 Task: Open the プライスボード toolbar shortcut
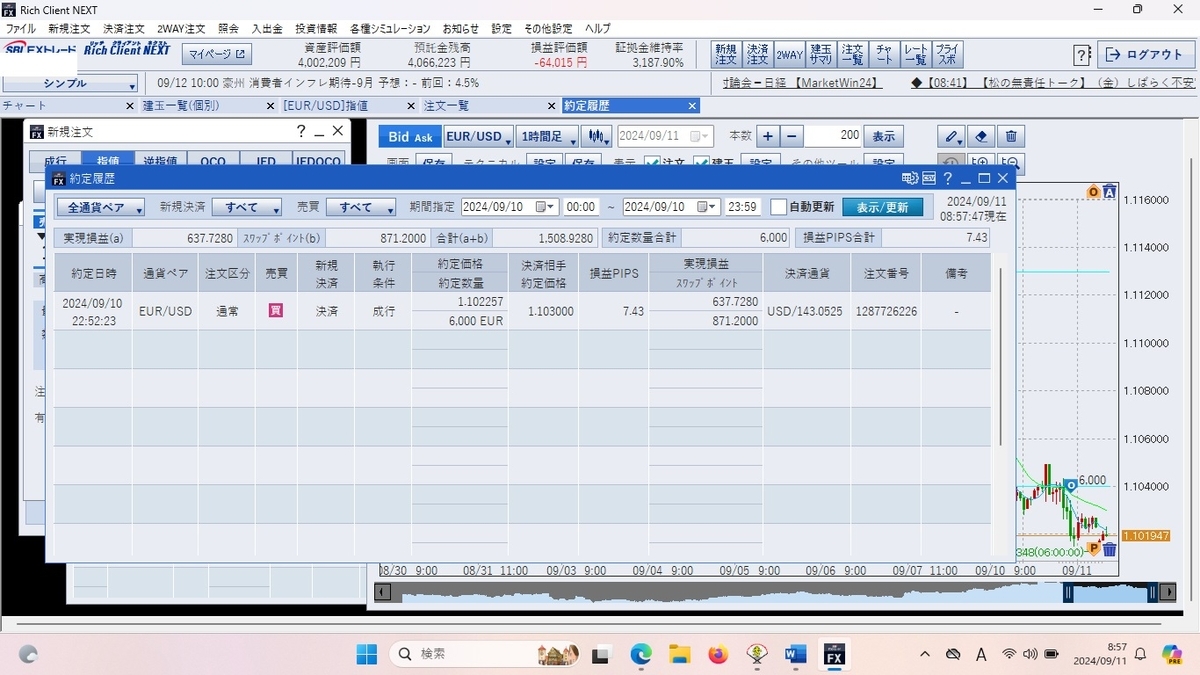tap(947, 54)
